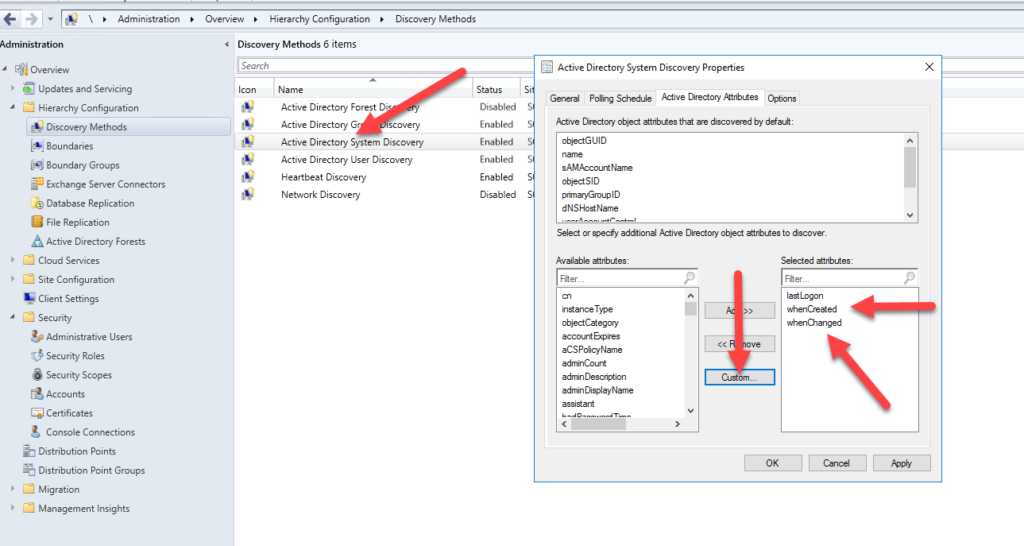
Task: Click the Custom... button
Action: pyautogui.click(x=739, y=377)
